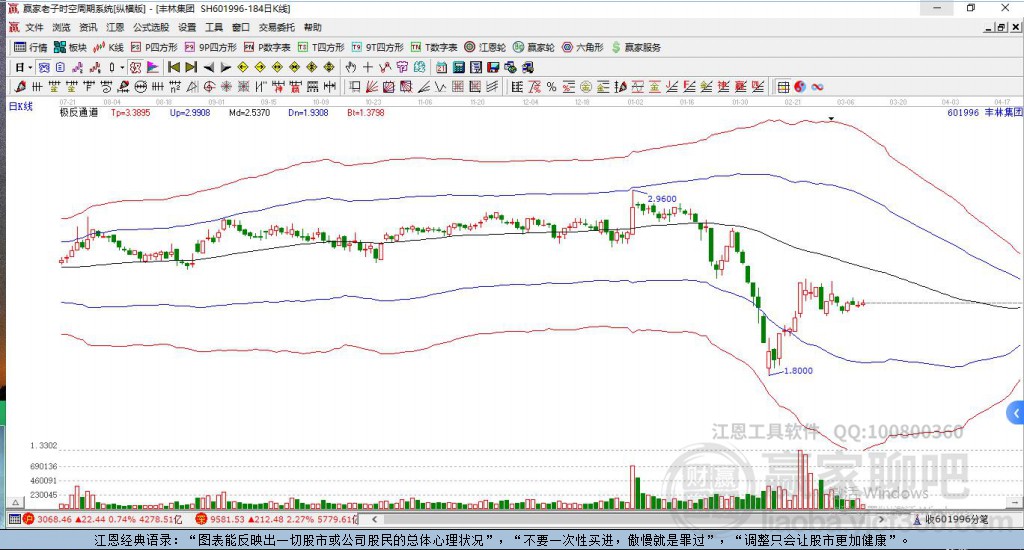Viewport: 1024px width, 550px height.
Task: Click the 2.9600 high price label
Action: (x=662, y=199)
